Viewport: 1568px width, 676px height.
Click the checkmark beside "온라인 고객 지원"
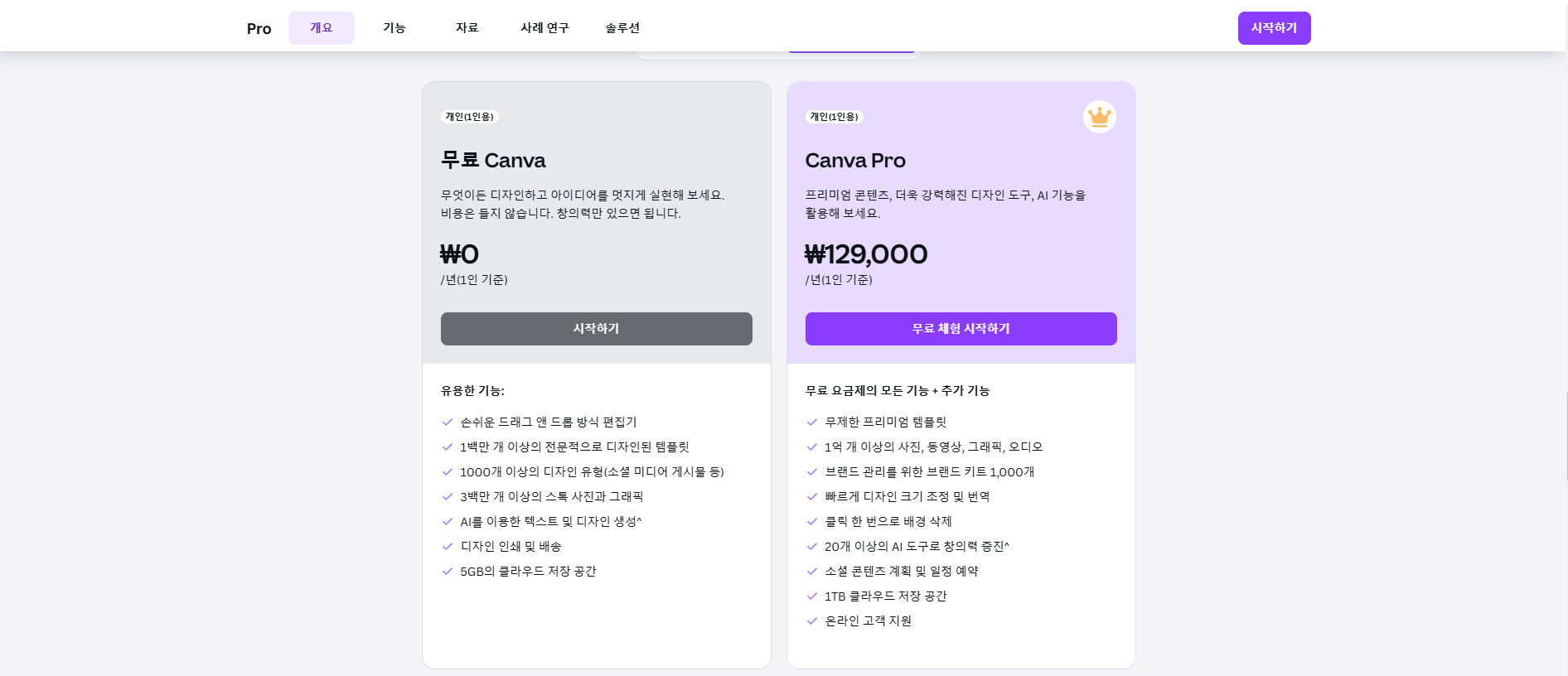click(811, 621)
